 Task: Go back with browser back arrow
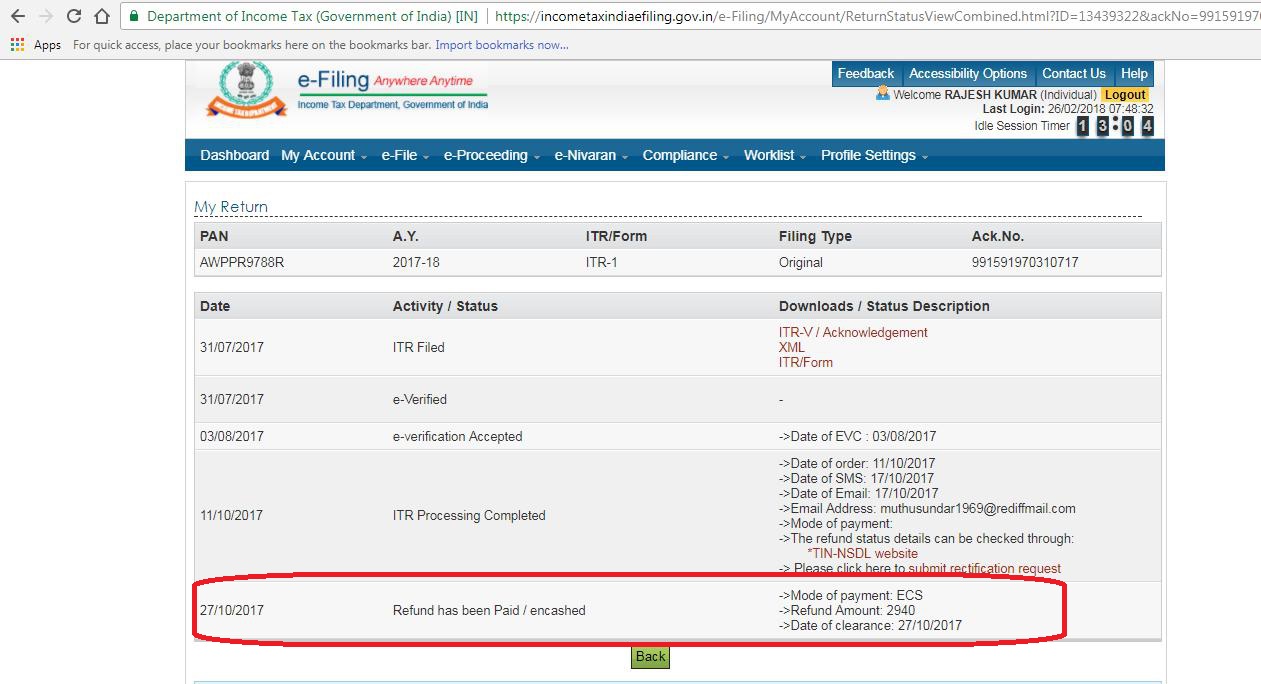pos(17,16)
